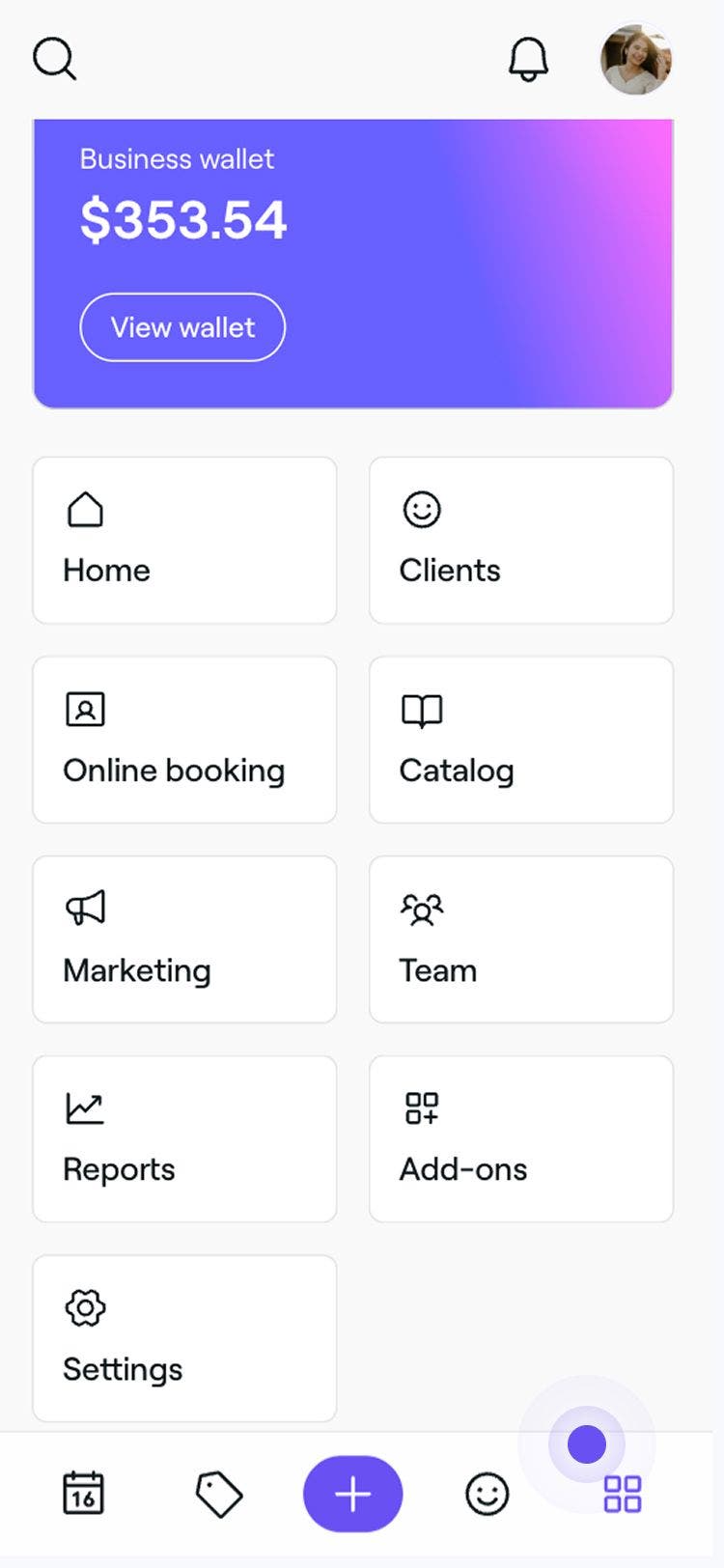
Task: Select the grid menu tab icon
Action: 622,1494
